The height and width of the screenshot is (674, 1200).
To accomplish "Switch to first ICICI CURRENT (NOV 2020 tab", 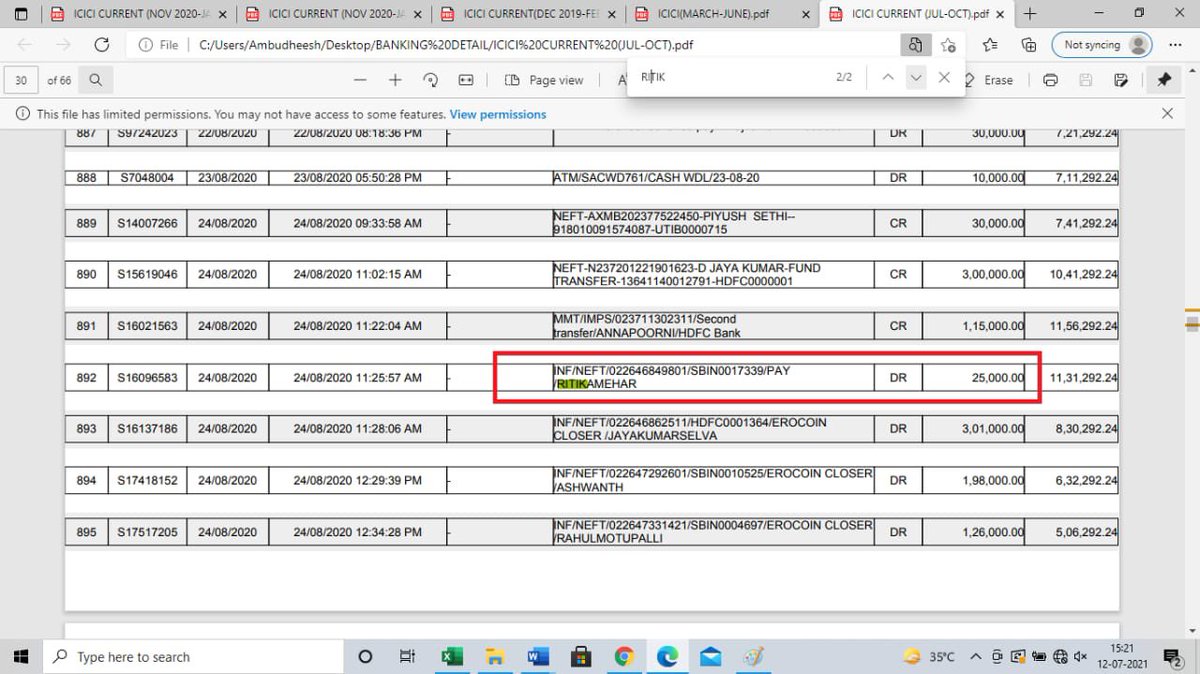I will click(137, 14).
